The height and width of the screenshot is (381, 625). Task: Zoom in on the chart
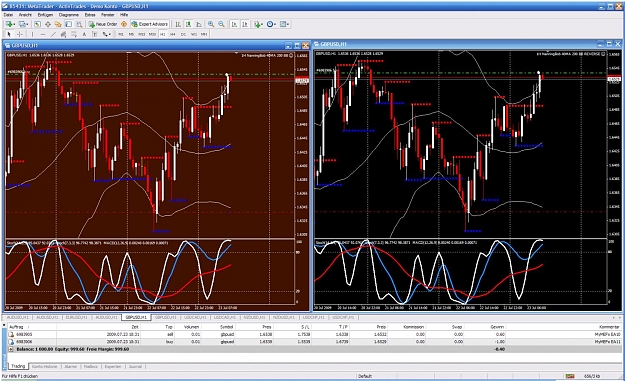coord(211,24)
